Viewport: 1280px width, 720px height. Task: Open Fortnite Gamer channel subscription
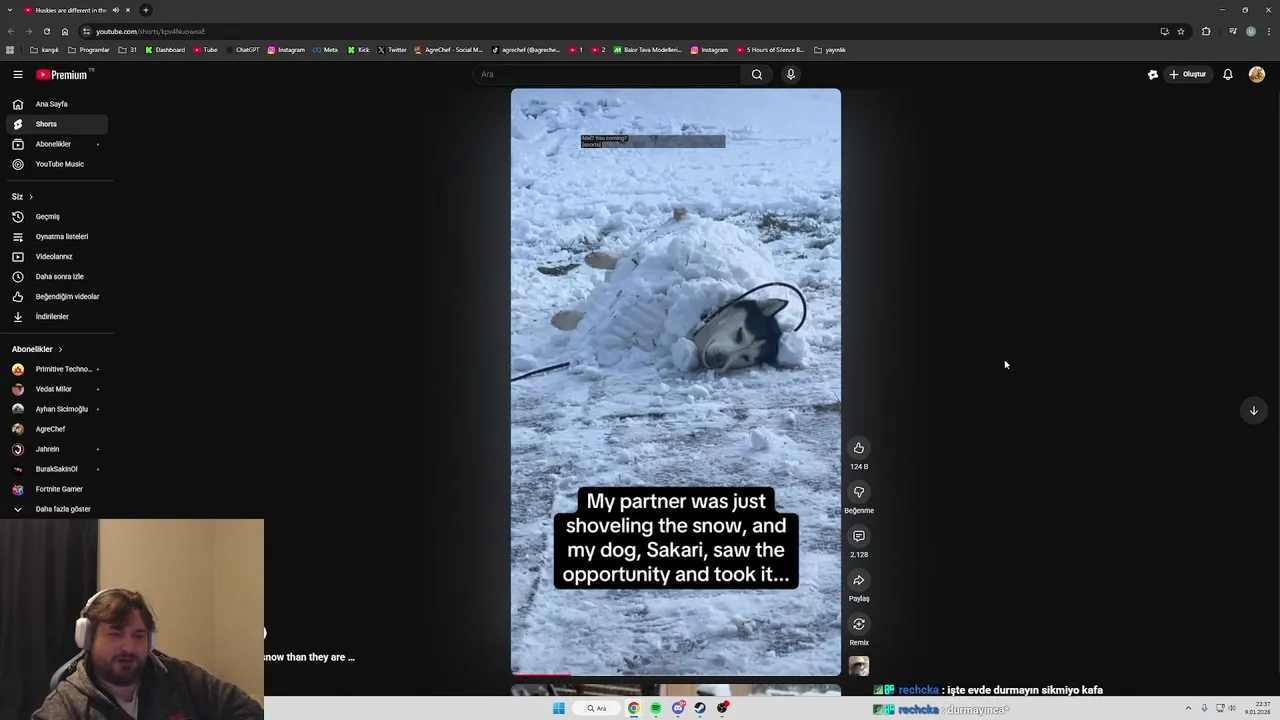[x=56, y=489]
